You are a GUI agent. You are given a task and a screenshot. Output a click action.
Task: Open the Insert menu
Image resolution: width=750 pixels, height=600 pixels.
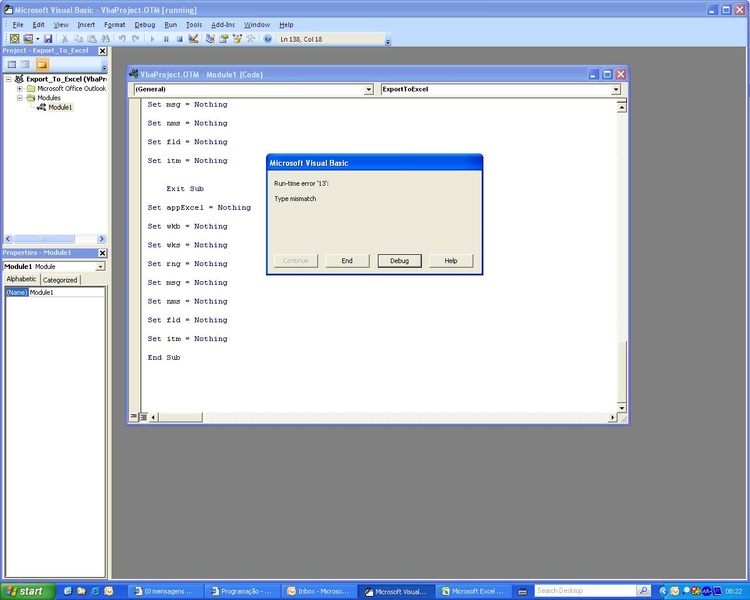[x=86, y=25]
